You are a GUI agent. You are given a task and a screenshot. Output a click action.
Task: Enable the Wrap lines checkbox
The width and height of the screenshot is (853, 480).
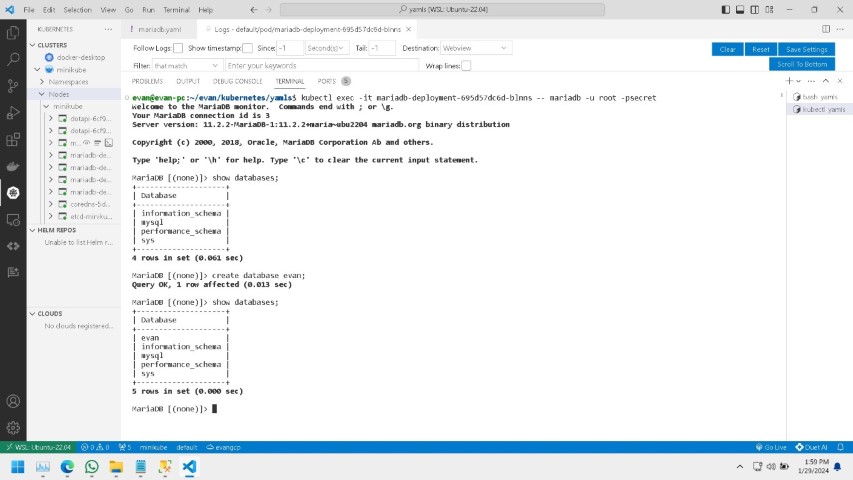466,66
